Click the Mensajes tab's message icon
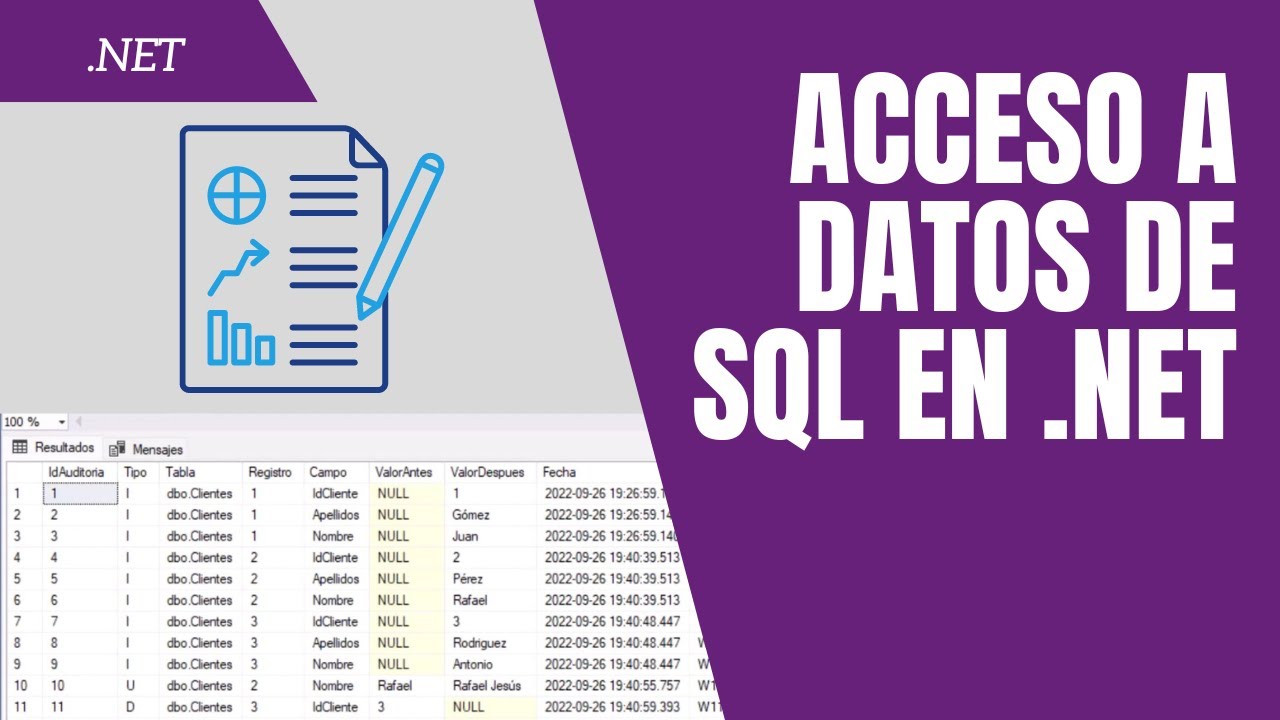1280x720 pixels. pos(117,449)
